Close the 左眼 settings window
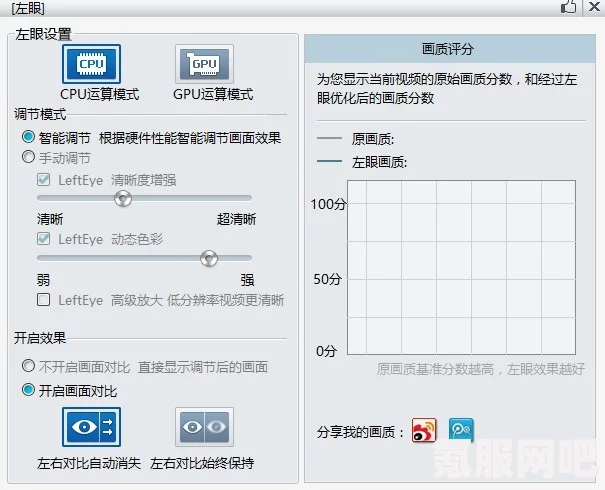Image resolution: width=605 pixels, height=490 pixels. [594, 7]
